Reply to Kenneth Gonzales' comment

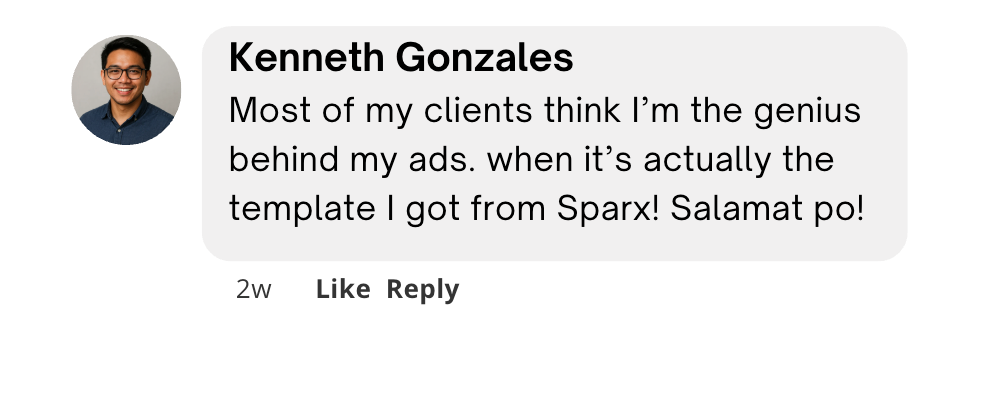423,290
